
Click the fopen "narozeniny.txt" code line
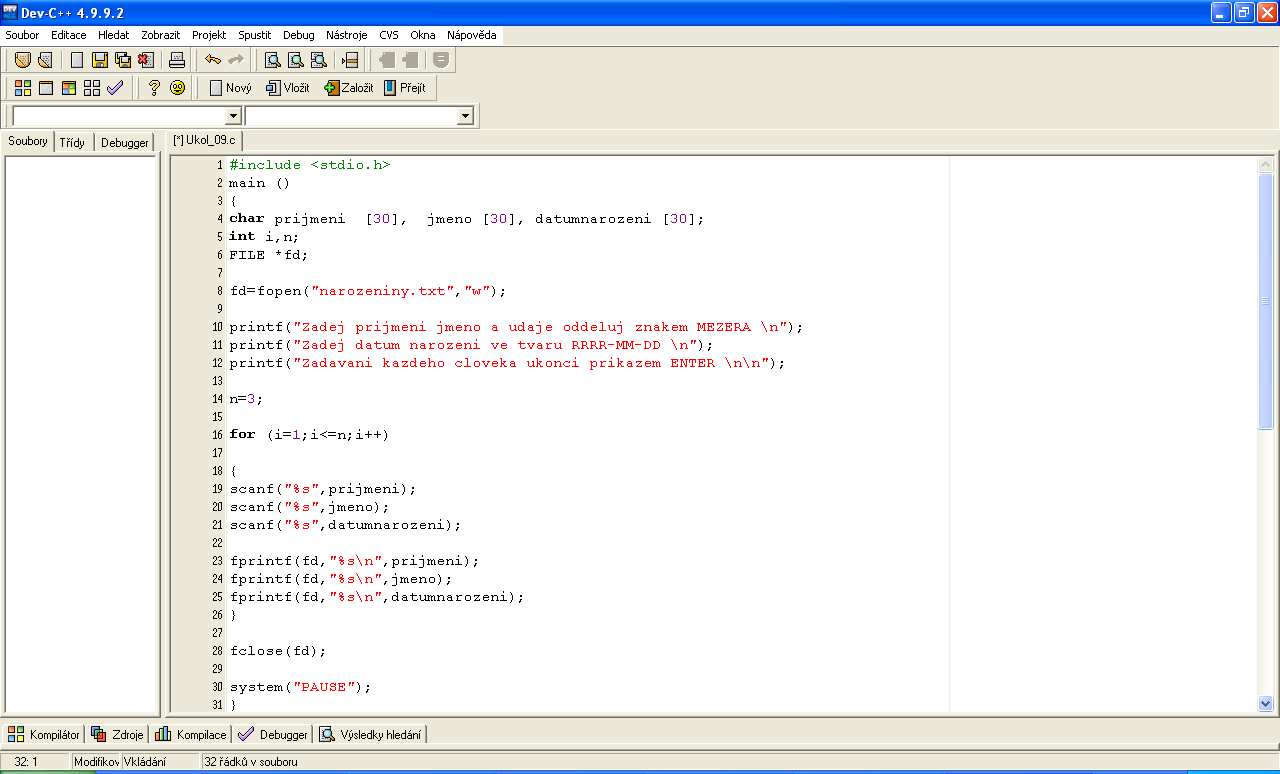(x=368, y=291)
